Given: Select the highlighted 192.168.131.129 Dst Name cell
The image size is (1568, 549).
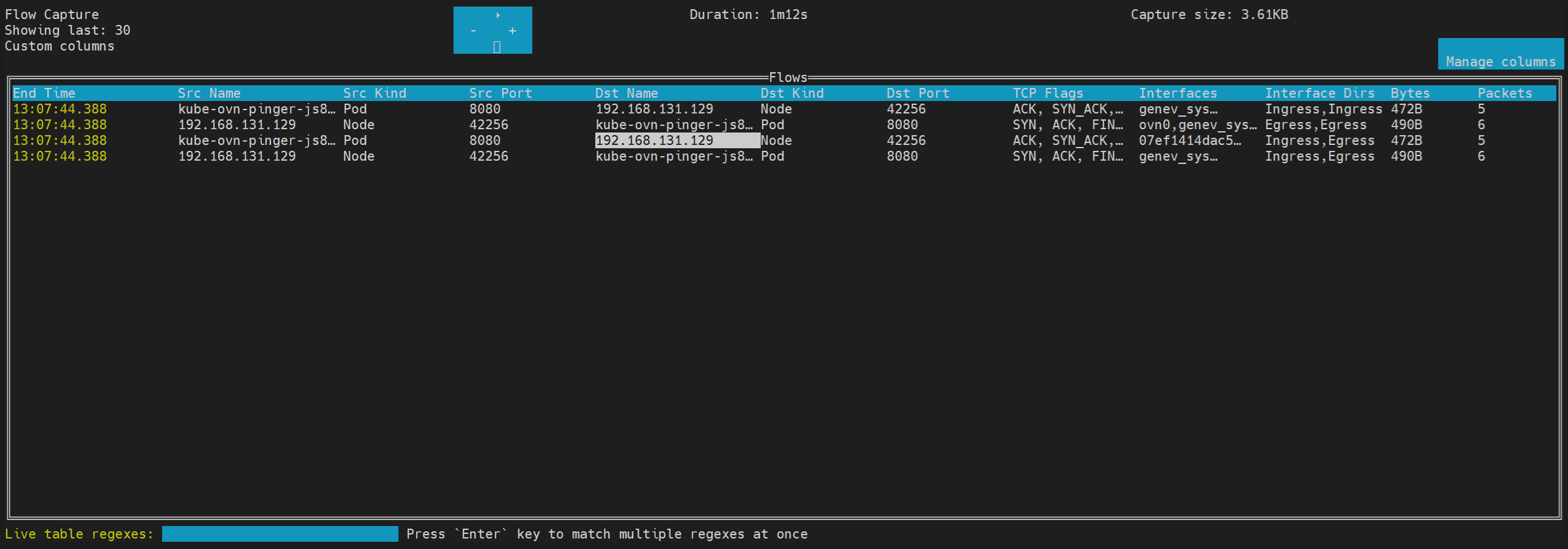Looking at the screenshot, I should [x=676, y=140].
